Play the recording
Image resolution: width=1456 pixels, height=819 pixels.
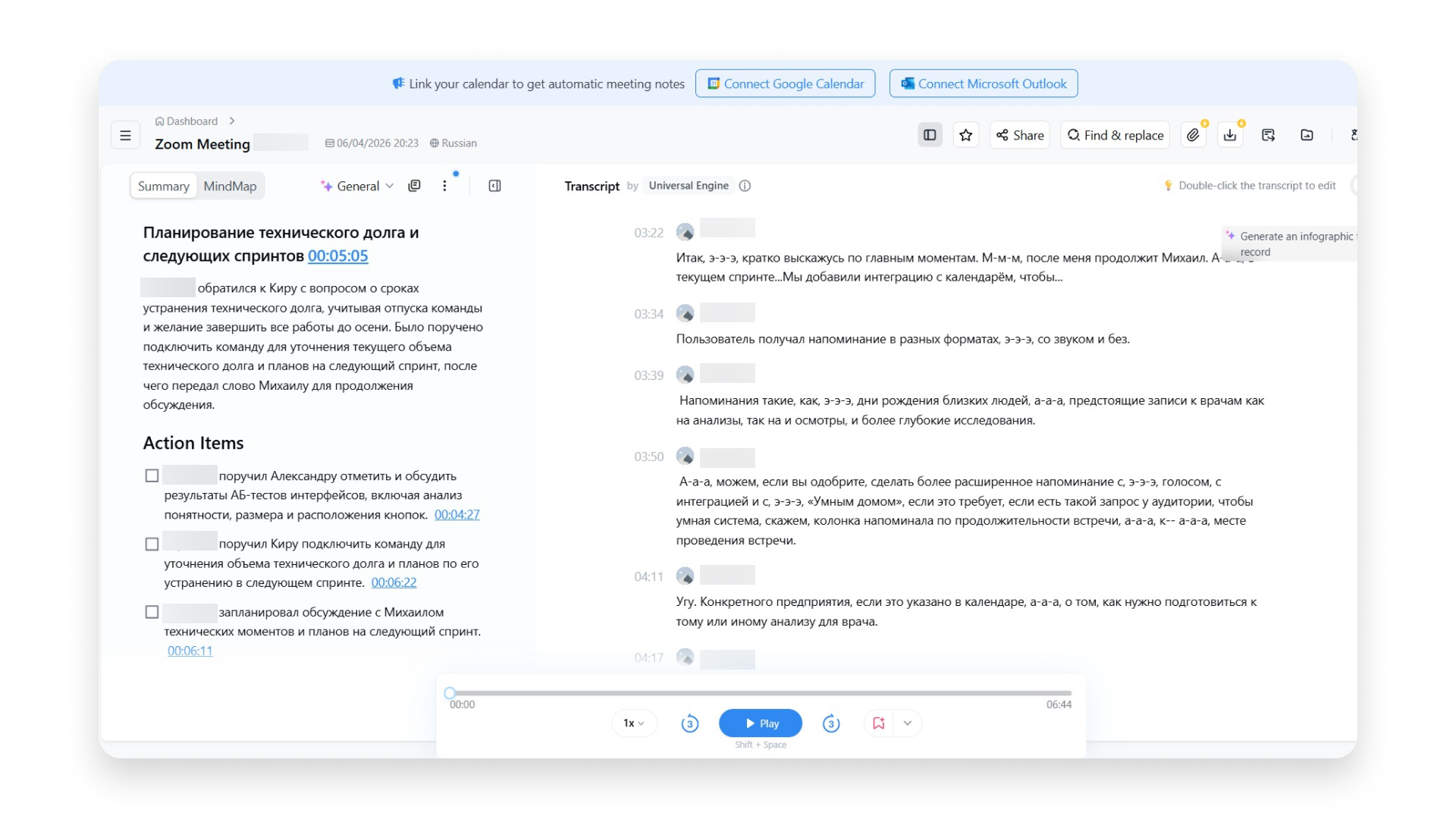pos(761,723)
